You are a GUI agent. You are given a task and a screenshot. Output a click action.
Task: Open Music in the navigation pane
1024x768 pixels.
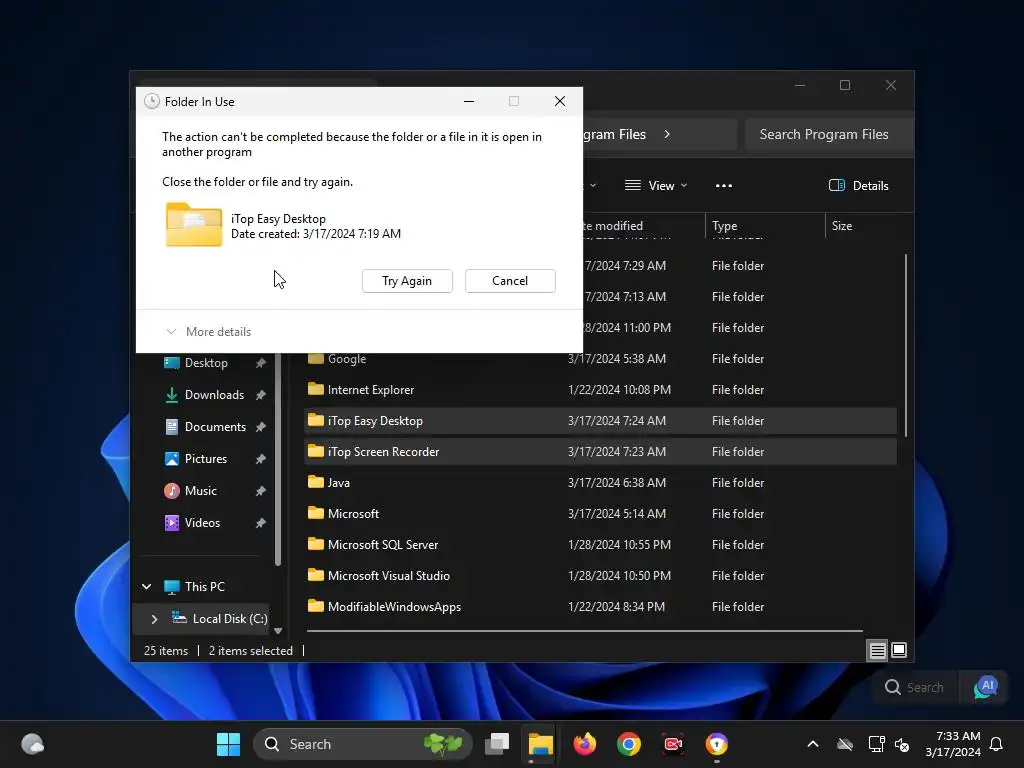pyautogui.click(x=200, y=491)
